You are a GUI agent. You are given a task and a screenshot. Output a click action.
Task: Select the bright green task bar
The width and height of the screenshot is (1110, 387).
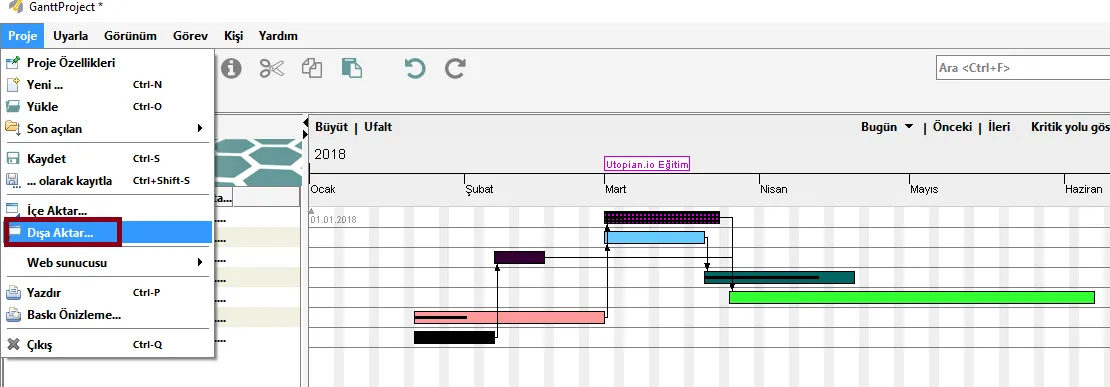coord(912,297)
